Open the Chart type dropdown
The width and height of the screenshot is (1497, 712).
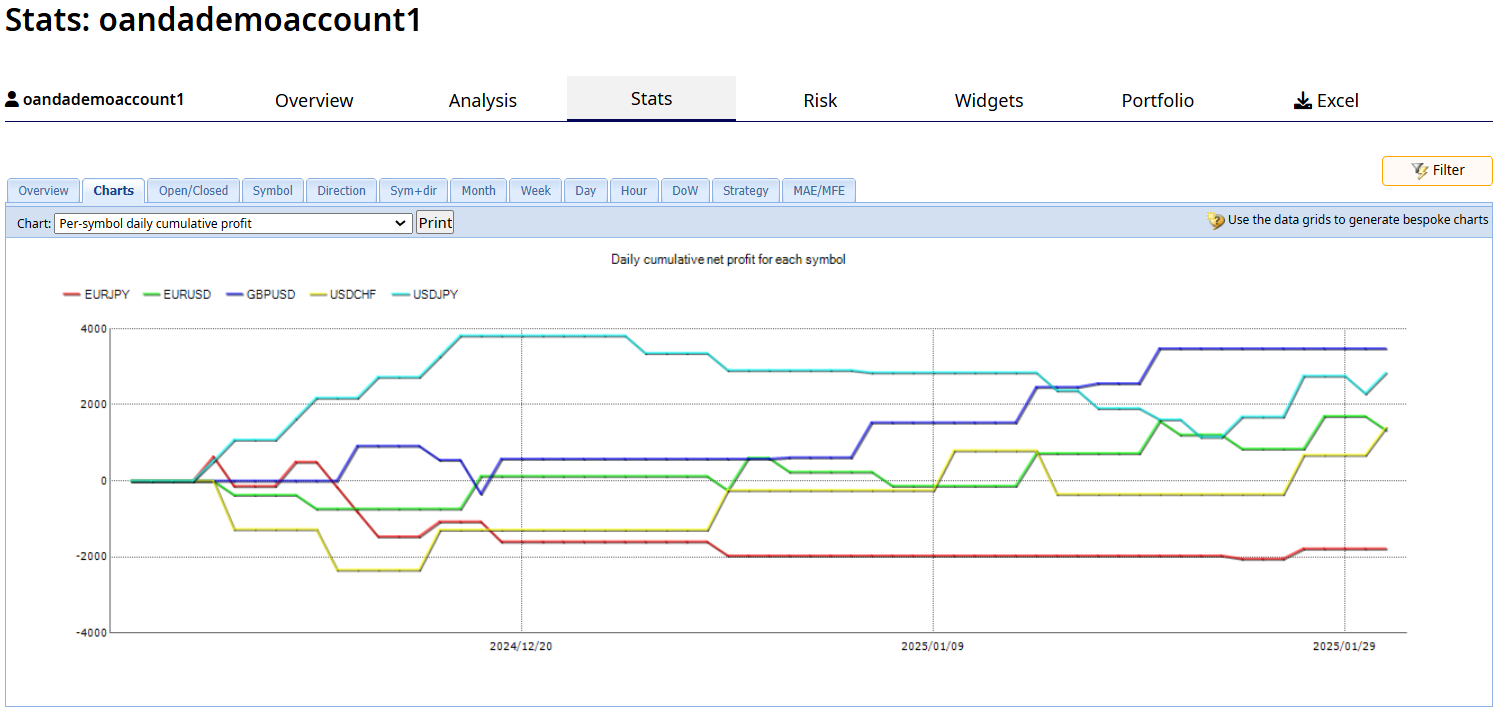(233, 223)
